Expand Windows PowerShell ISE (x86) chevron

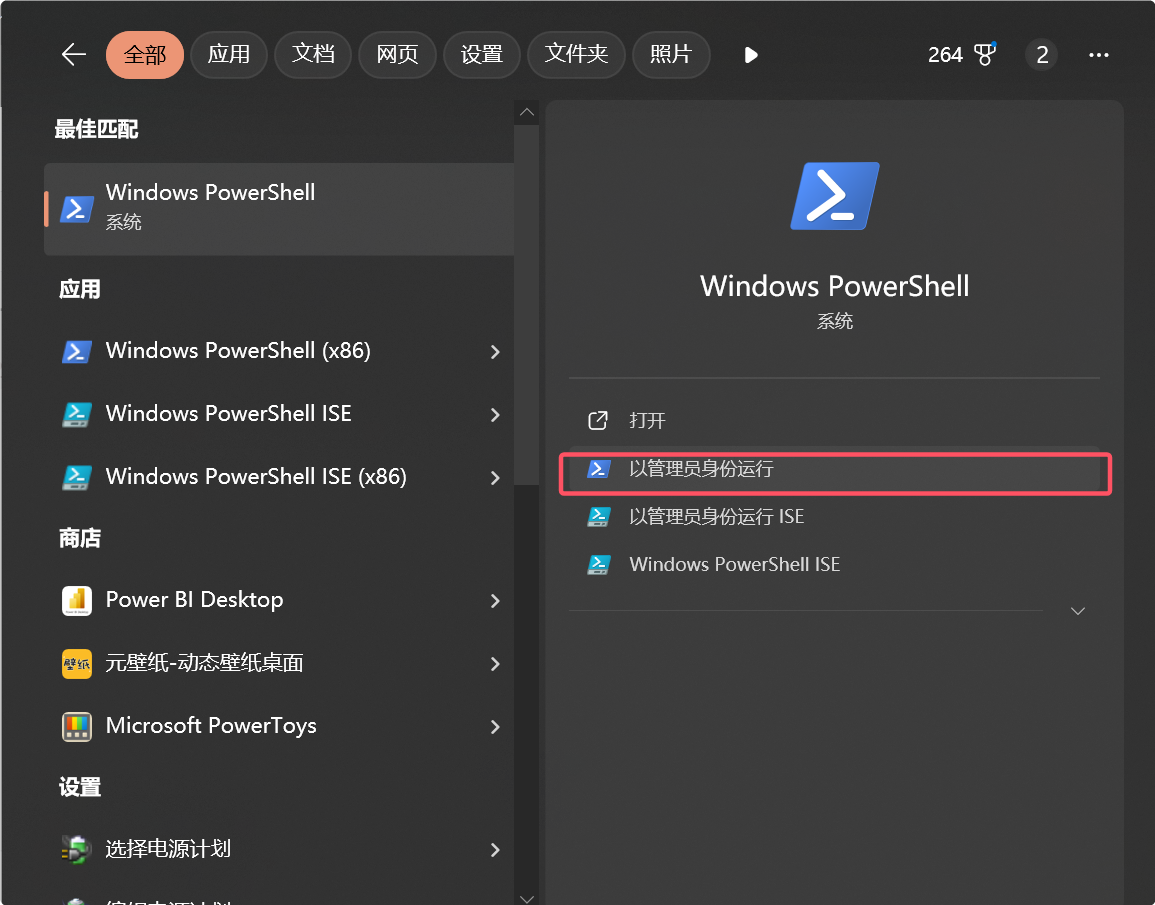495,478
